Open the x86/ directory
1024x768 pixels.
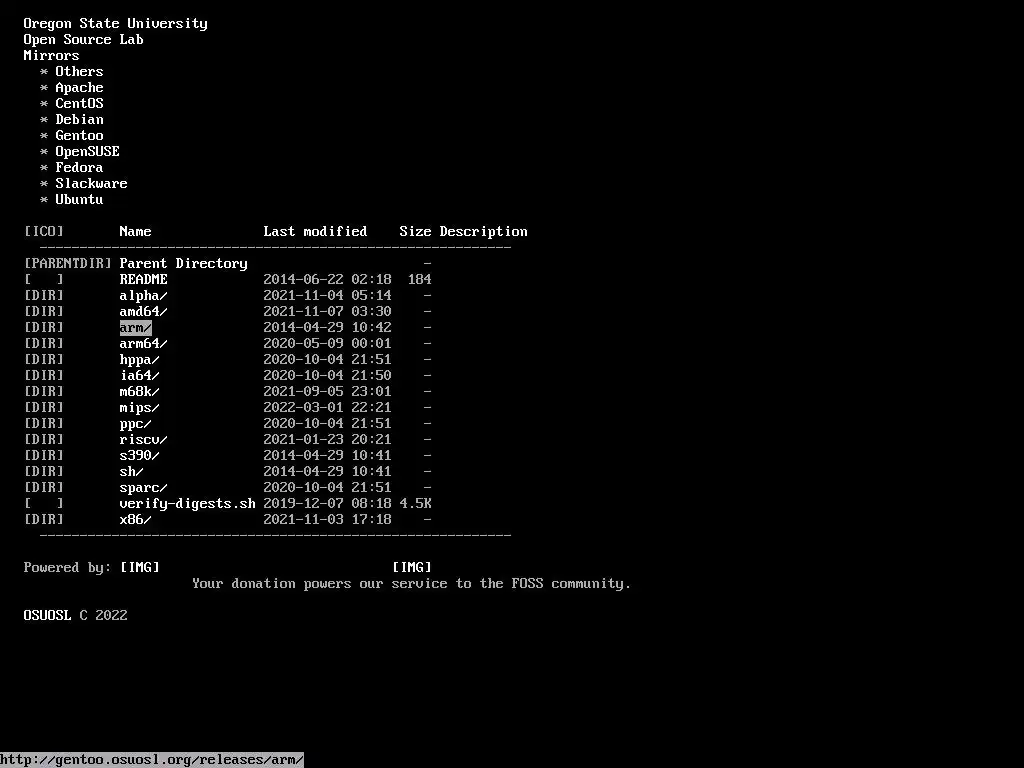tap(135, 519)
